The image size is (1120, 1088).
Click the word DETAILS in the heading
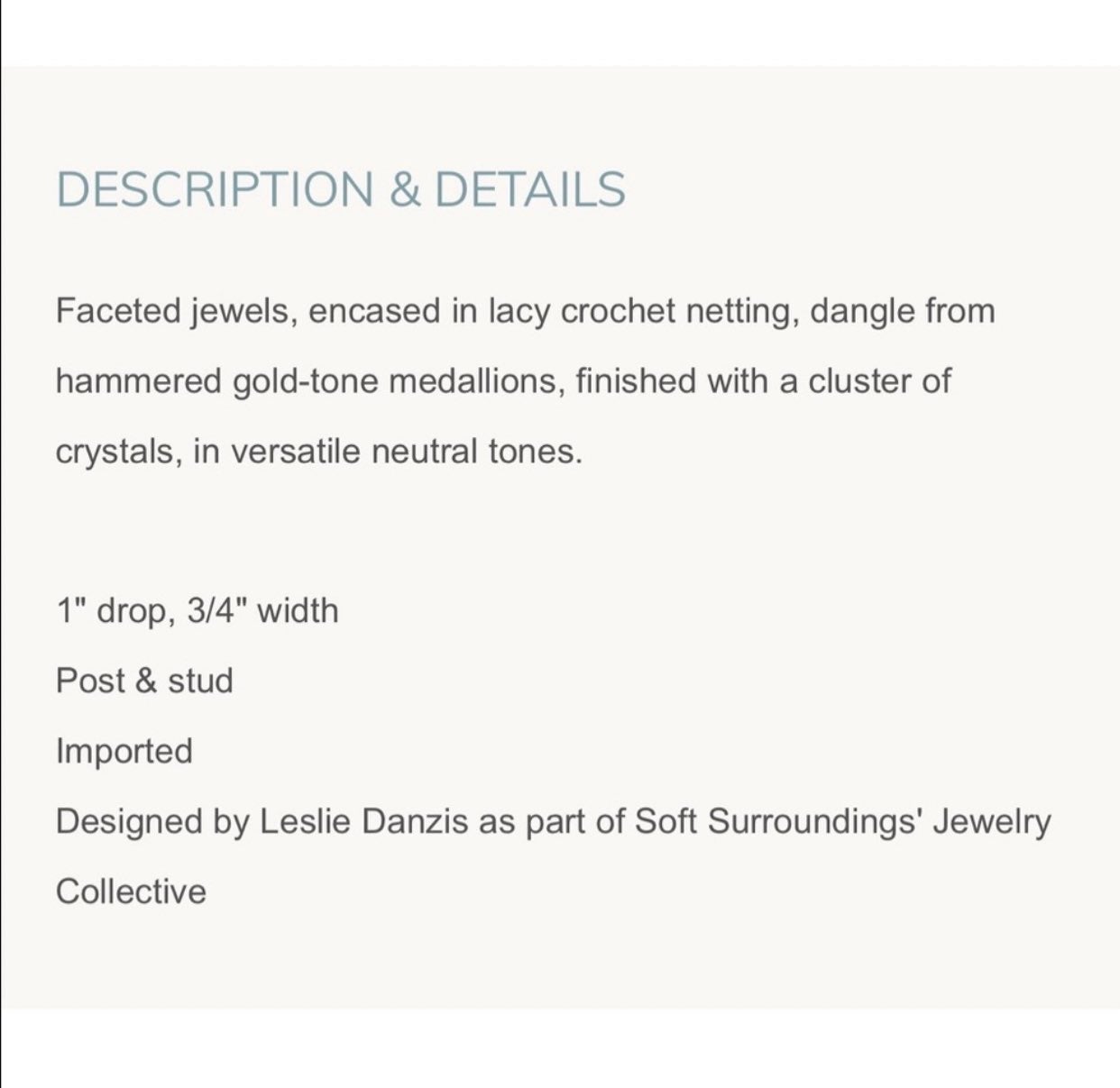tap(530, 190)
